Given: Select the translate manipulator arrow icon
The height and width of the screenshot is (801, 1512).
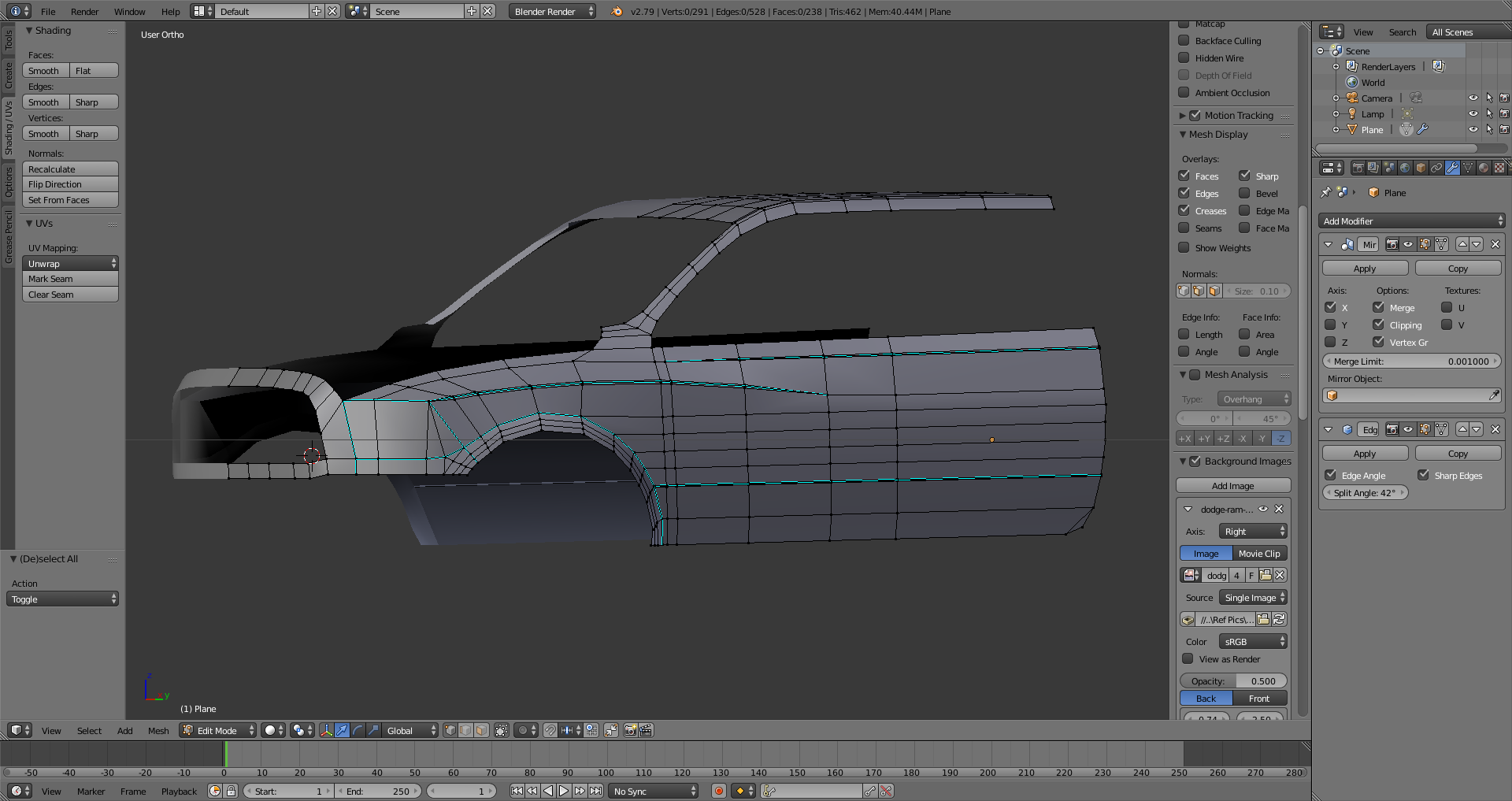Looking at the screenshot, I should [342, 730].
